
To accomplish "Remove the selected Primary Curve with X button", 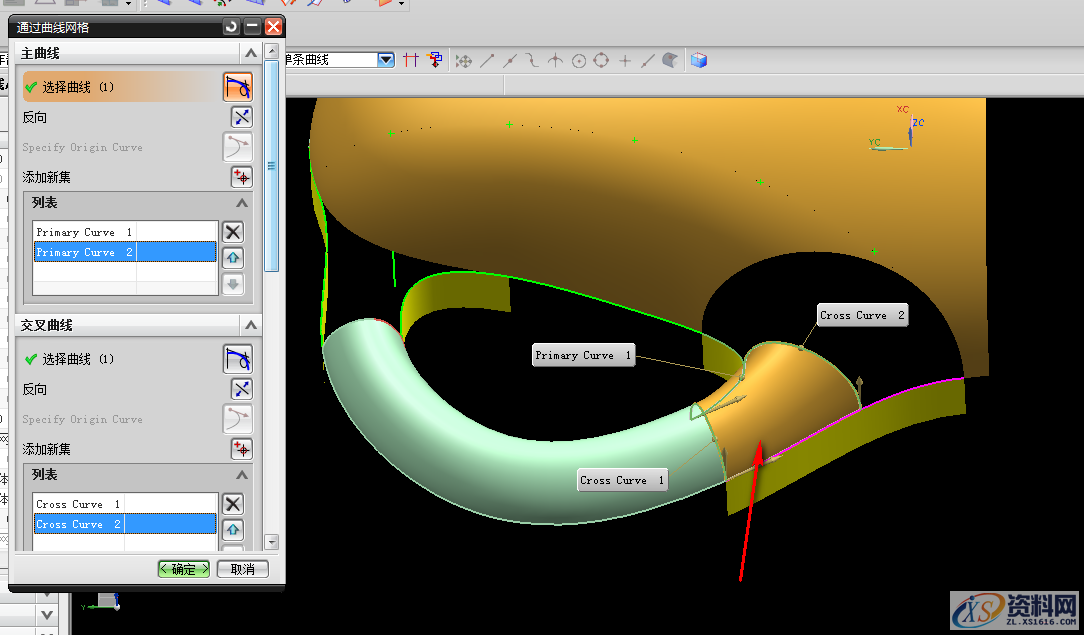I will 232,232.
